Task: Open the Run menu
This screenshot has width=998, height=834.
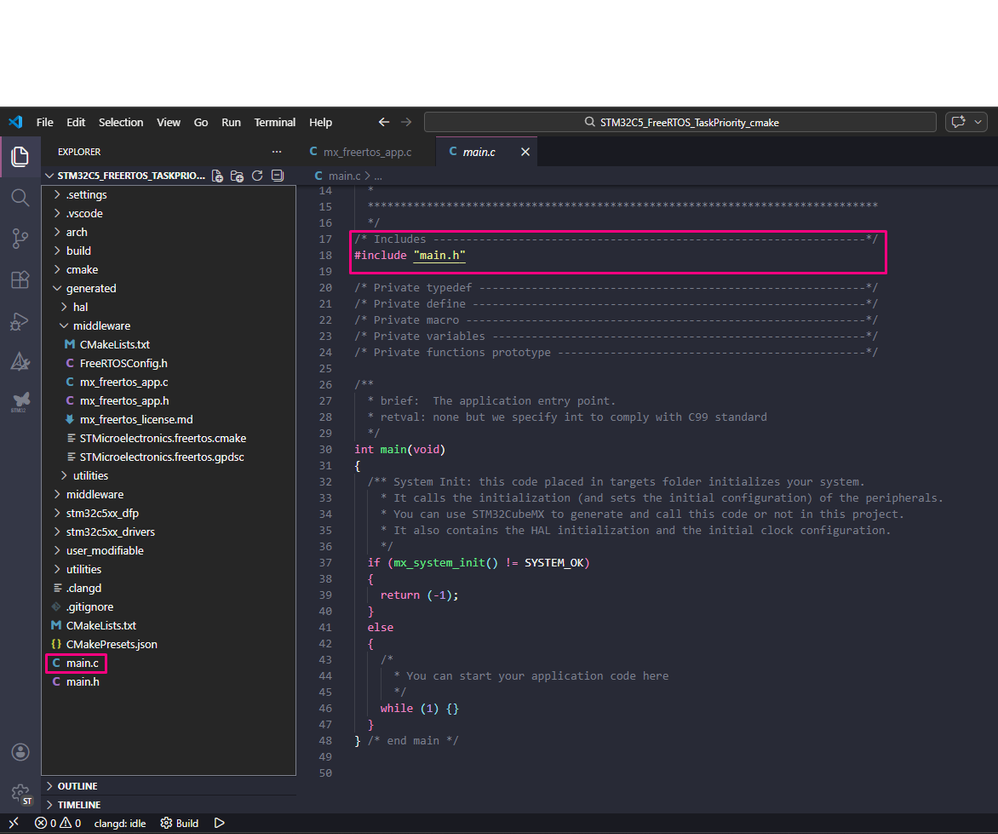Action: pyautogui.click(x=231, y=122)
